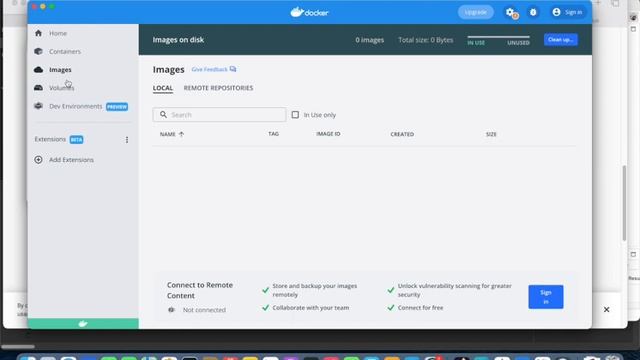Switch to REMOTE REPOSITORIES tab
Viewport: 640px width, 360px height.
[218, 88]
